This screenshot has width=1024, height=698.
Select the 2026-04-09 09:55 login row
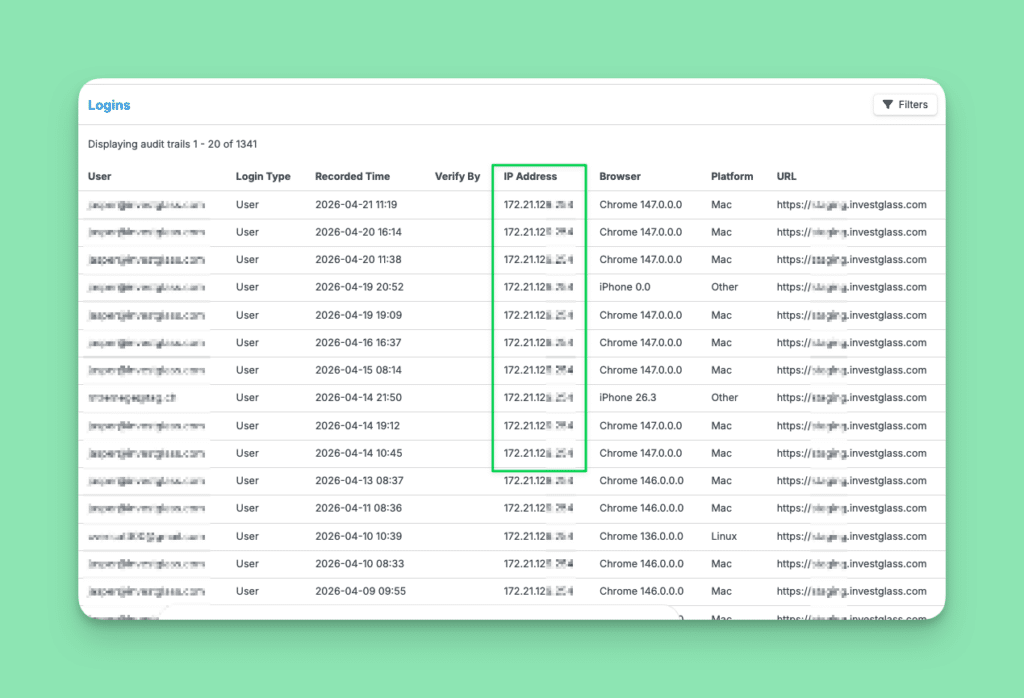tap(512, 591)
